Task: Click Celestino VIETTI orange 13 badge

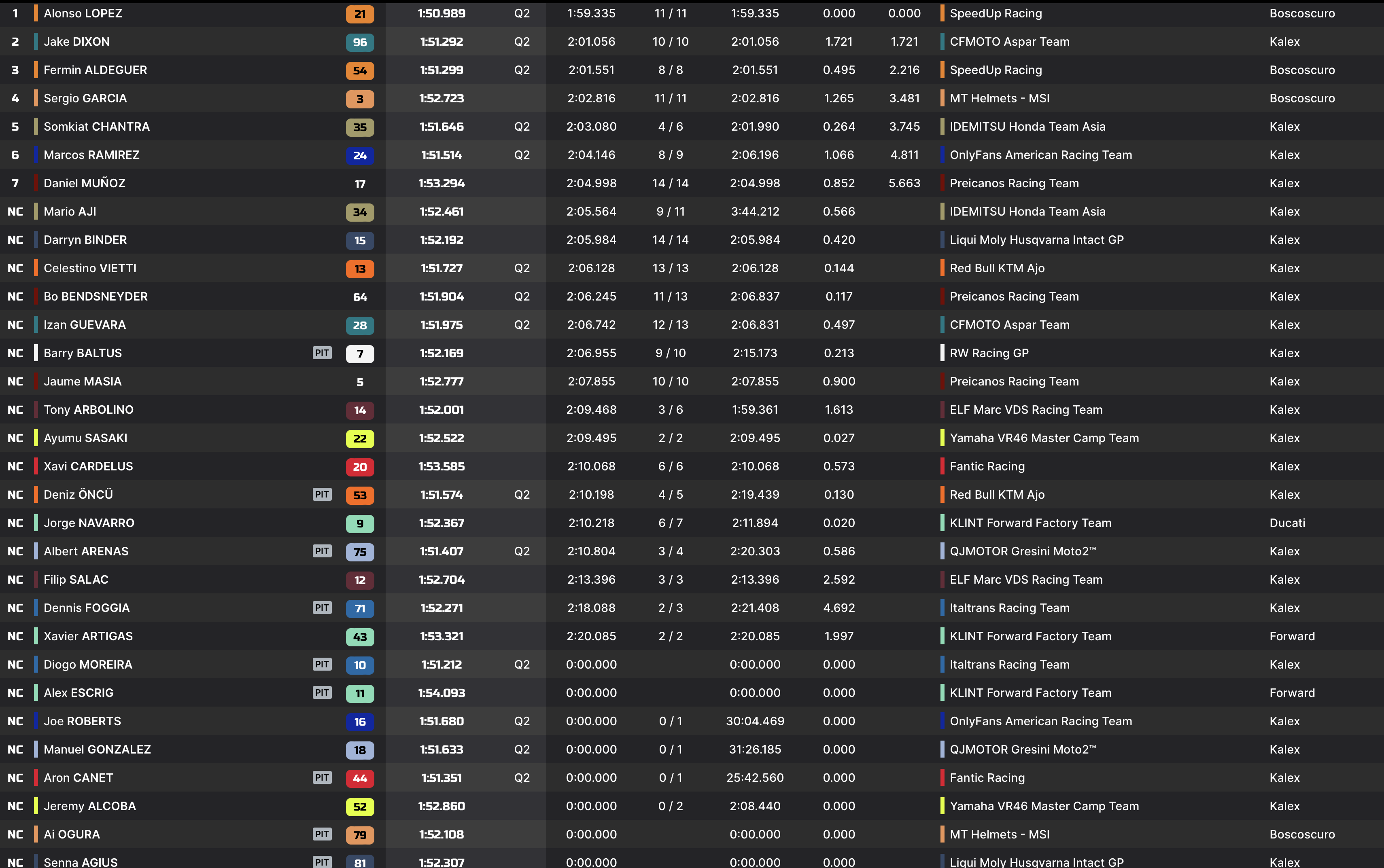Action: [x=359, y=269]
